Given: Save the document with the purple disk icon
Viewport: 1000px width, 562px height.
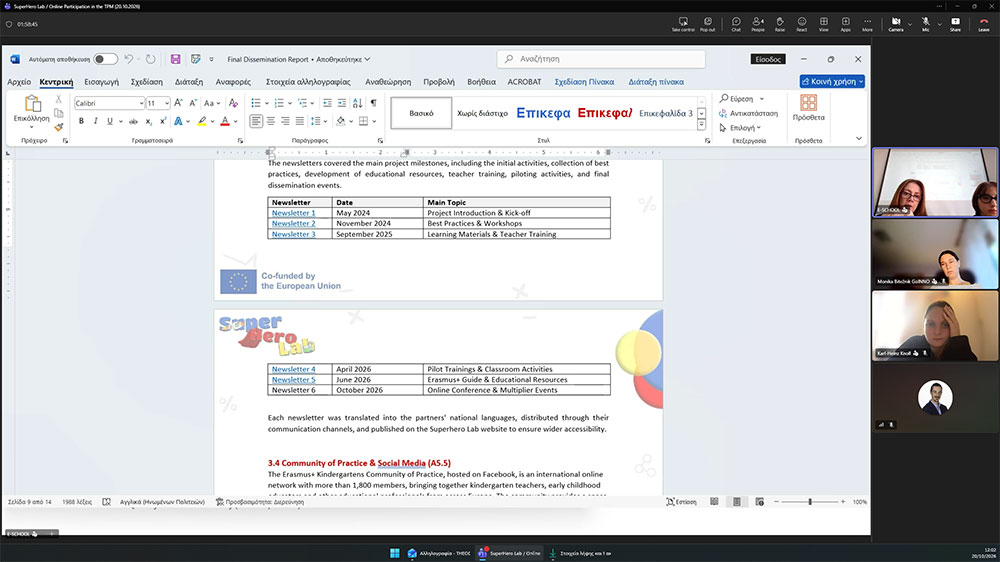Looking at the screenshot, I should tap(175, 59).
